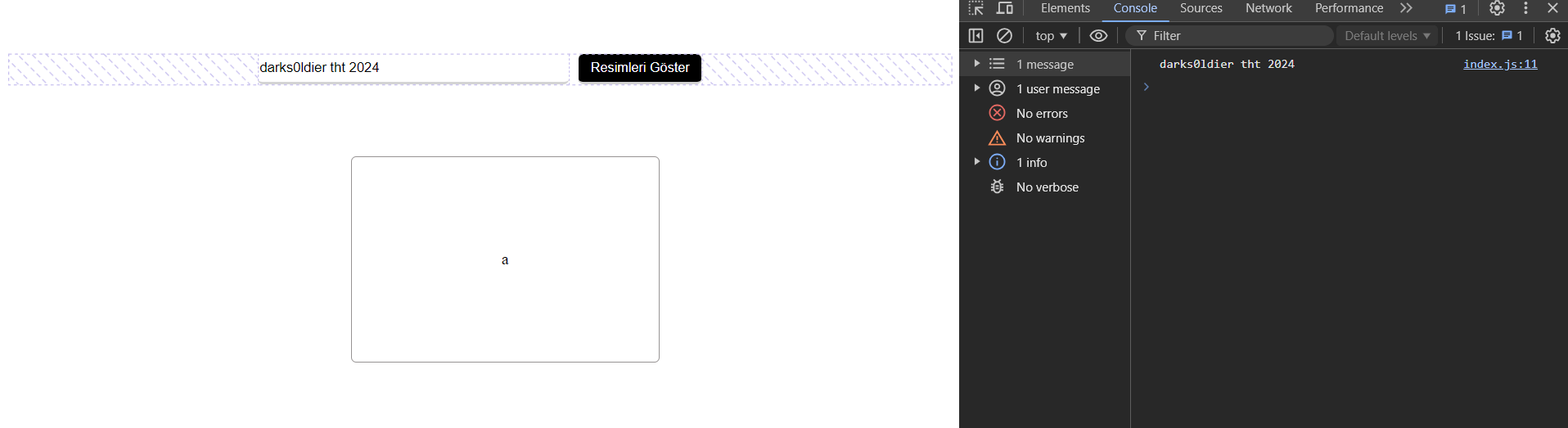Clear the console
This screenshot has height=428, width=1568.
[1004, 35]
